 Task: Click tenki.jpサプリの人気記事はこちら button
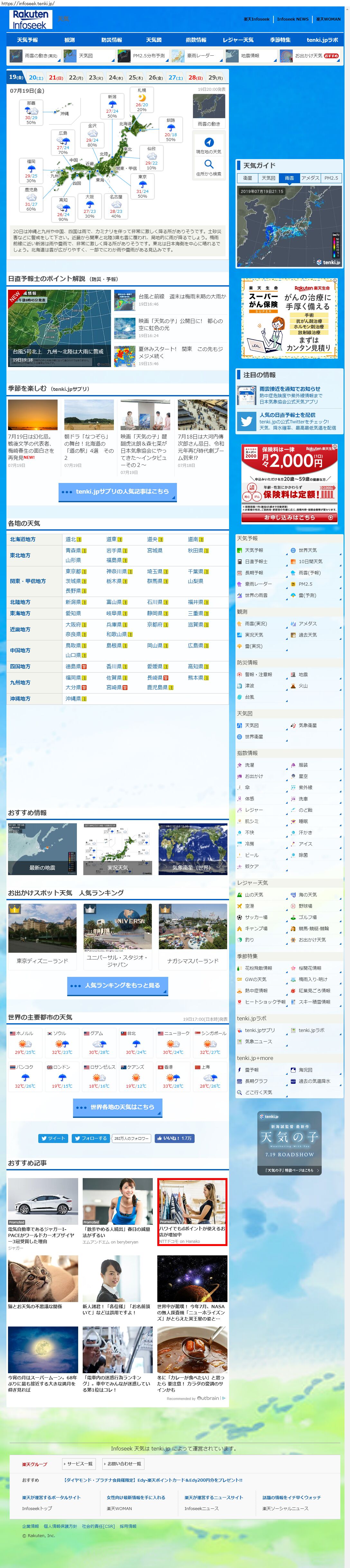click(x=117, y=492)
